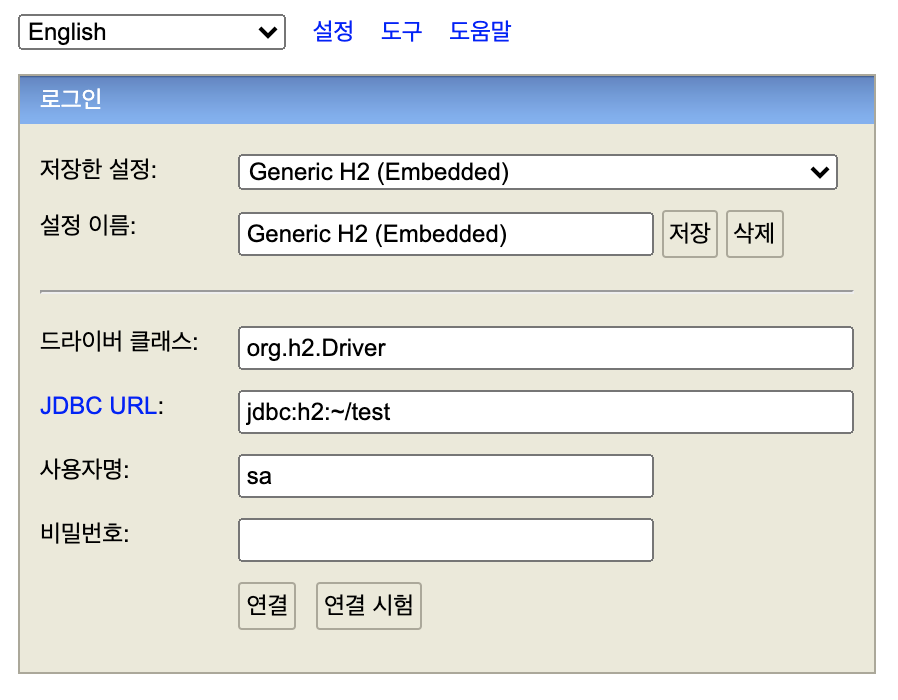
Task: Click the JDBC URL link label
Action: [99, 406]
